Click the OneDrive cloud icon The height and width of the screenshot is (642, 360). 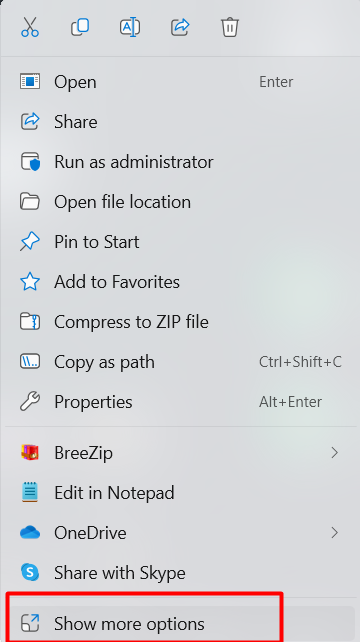30,533
